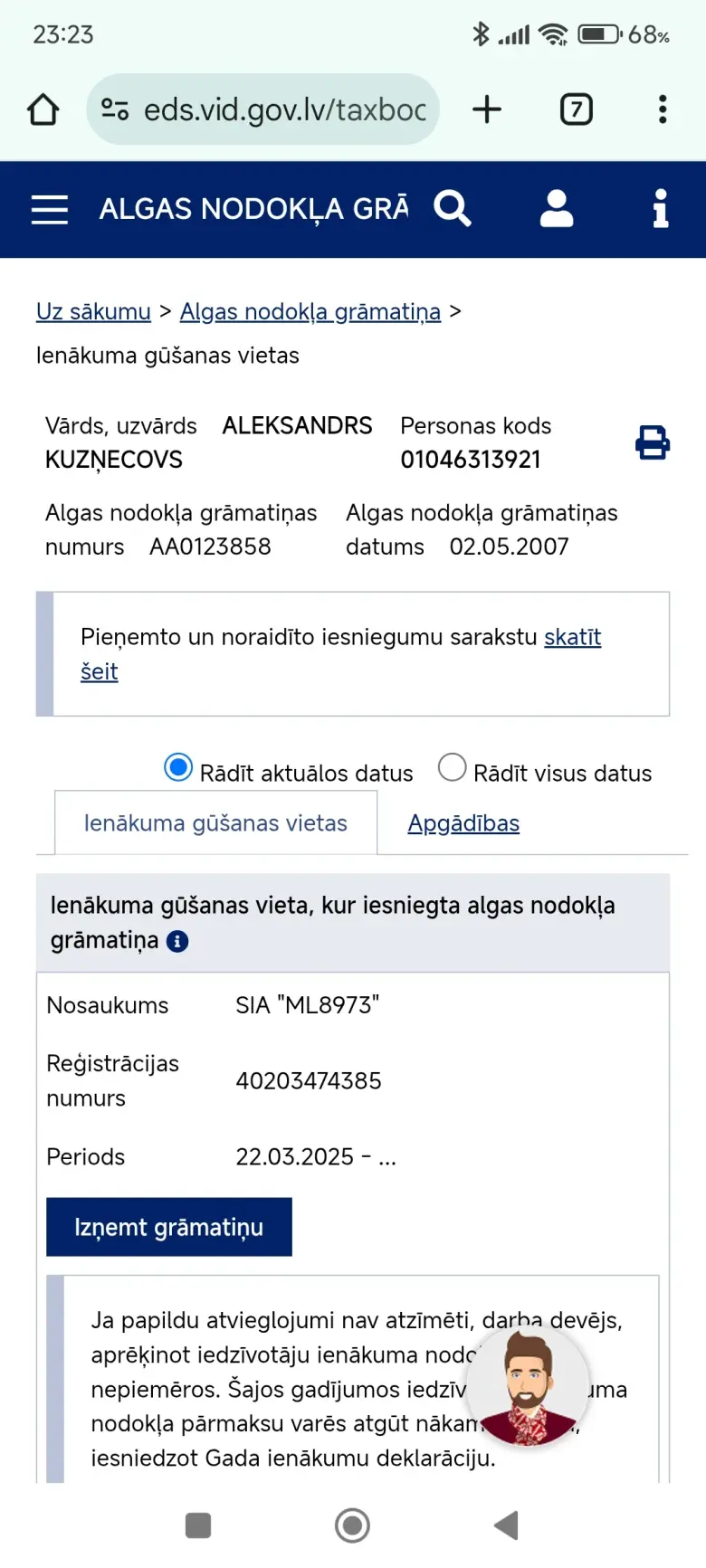
Task: Open a new browser tab
Action: tap(487, 109)
